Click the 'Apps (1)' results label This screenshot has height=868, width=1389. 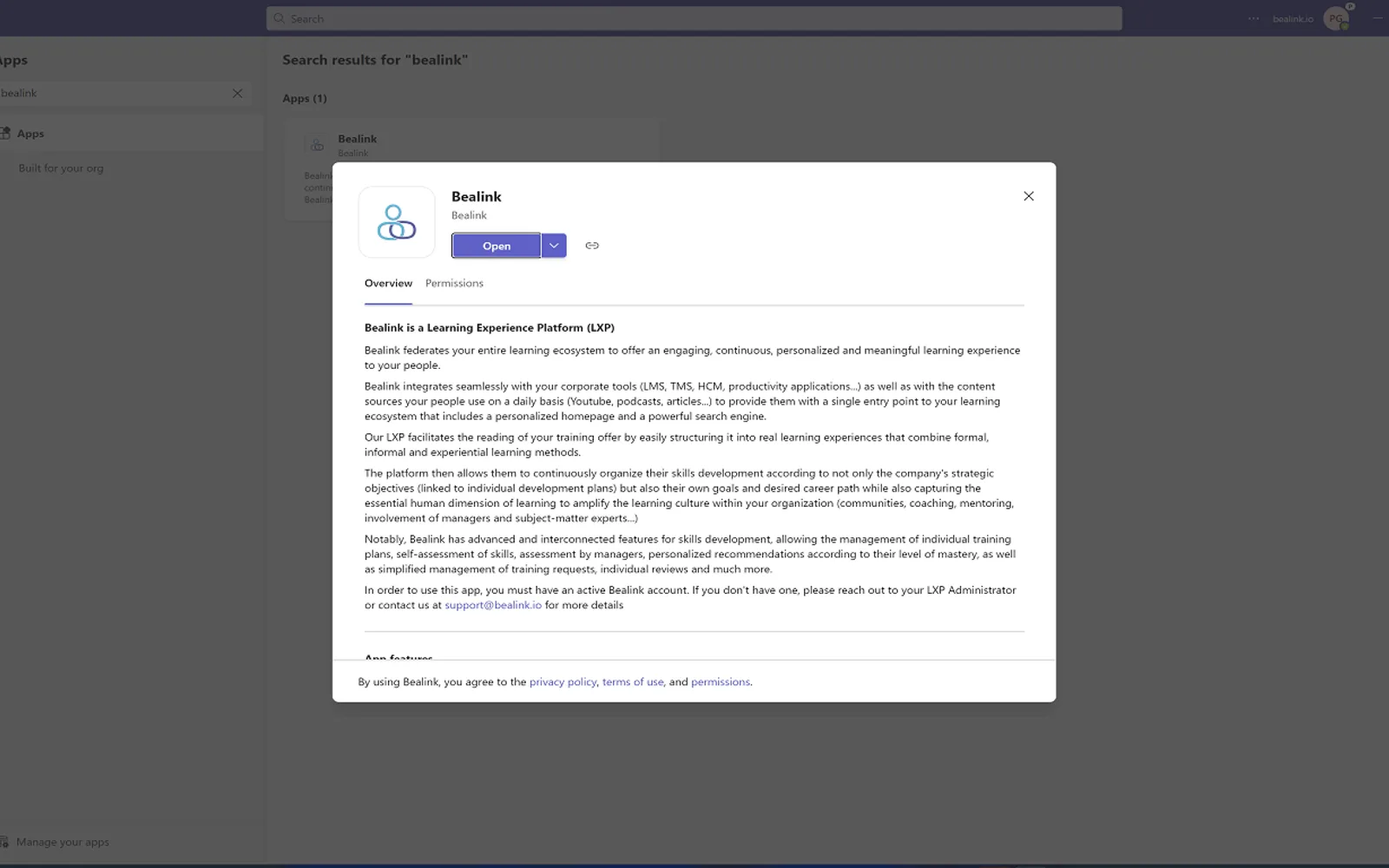point(305,98)
